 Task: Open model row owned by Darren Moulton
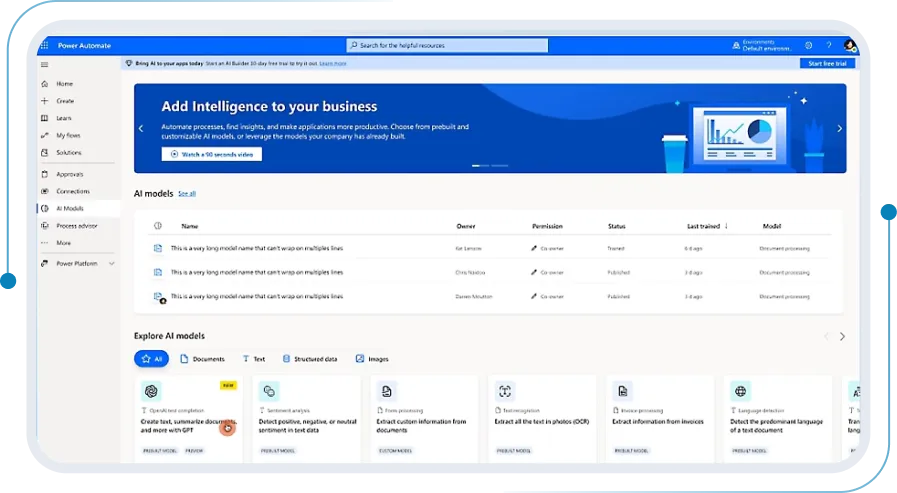488,296
